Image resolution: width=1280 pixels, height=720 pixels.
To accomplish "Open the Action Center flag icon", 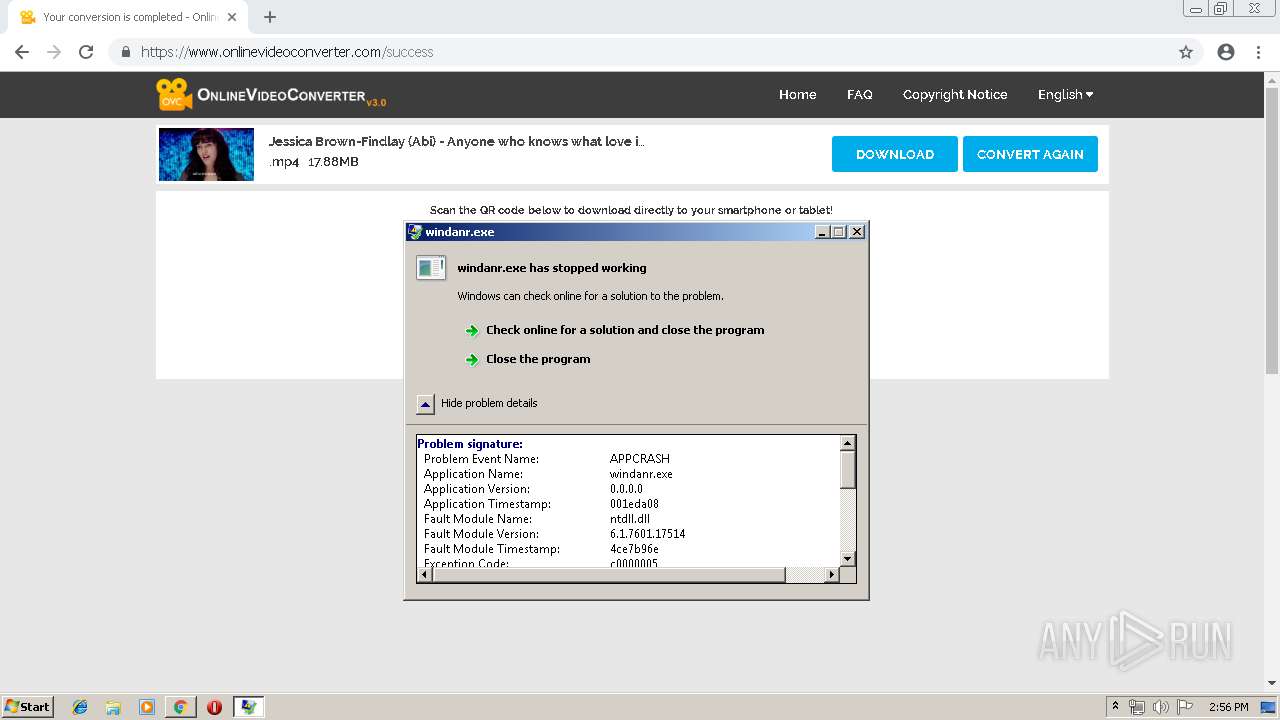I will (1185, 707).
